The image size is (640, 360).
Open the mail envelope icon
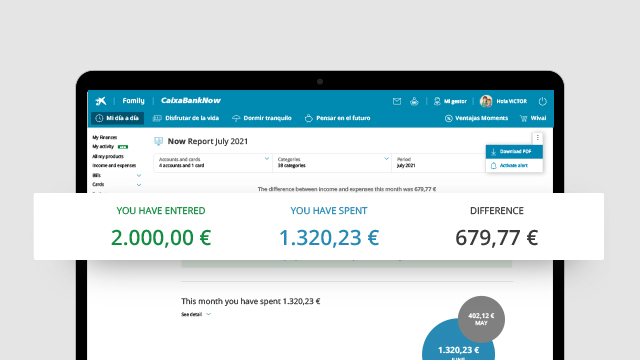pyautogui.click(x=397, y=101)
